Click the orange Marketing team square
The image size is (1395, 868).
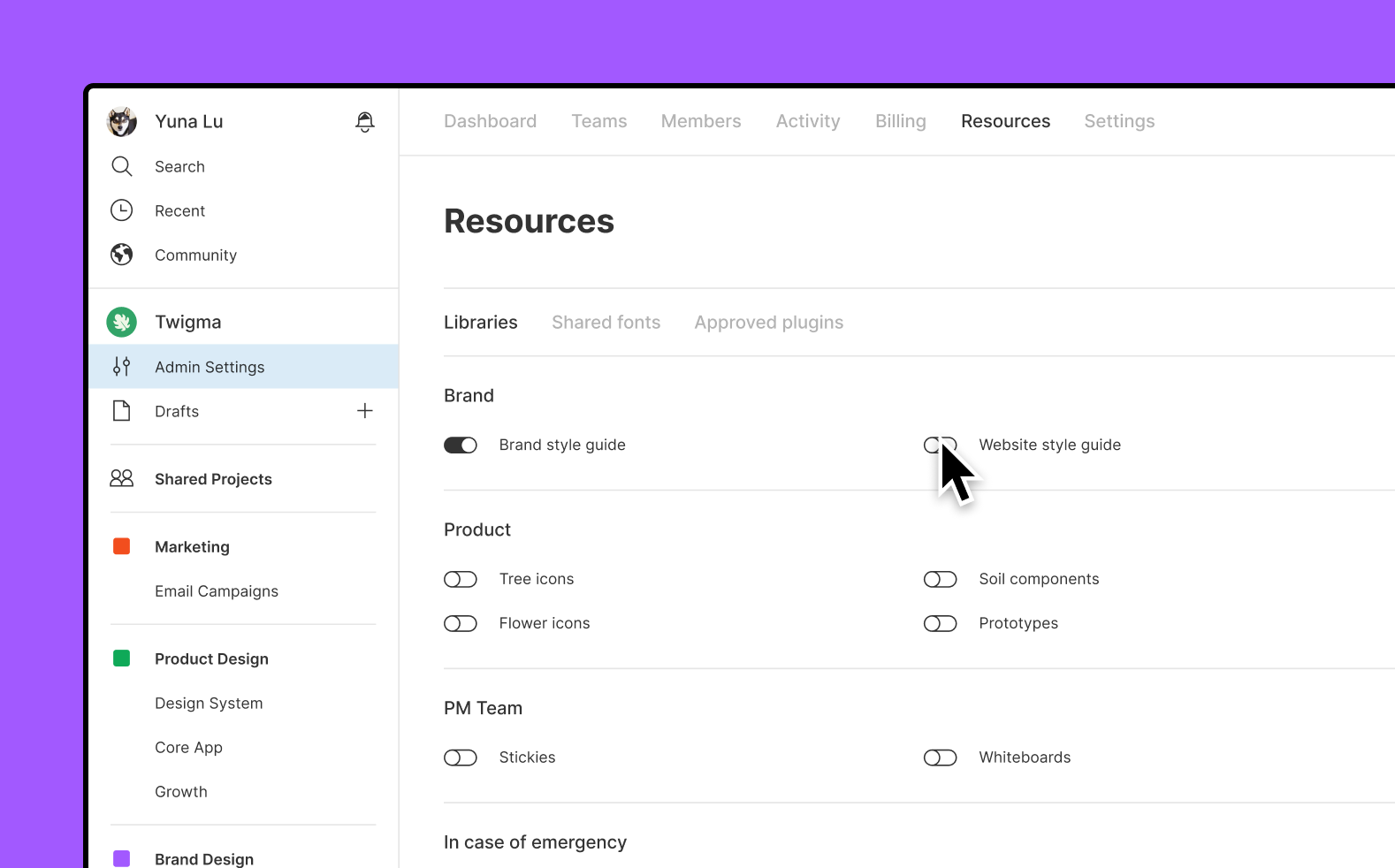122,546
